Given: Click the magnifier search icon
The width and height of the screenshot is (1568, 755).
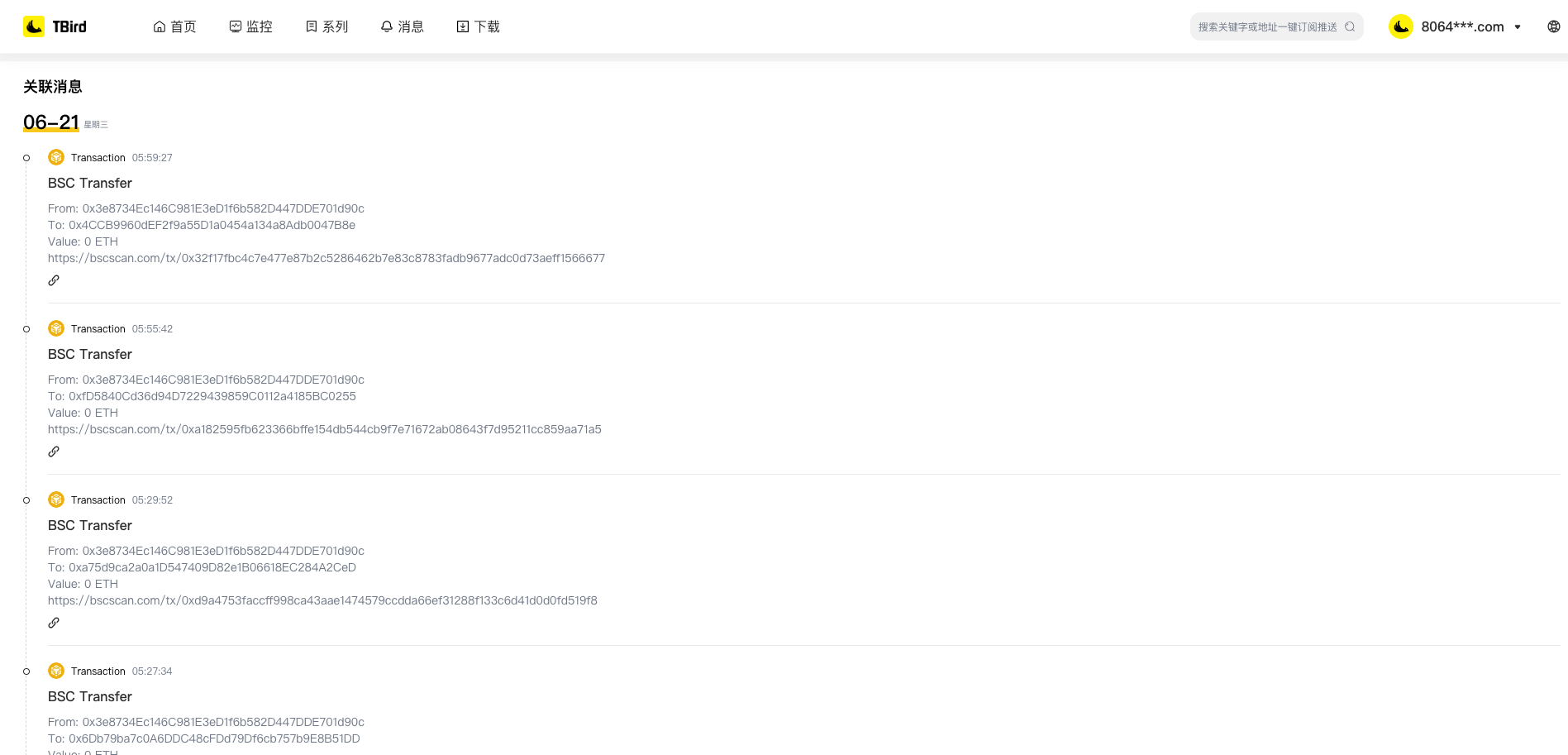Looking at the screenshot, I should tap(1350, 26).
